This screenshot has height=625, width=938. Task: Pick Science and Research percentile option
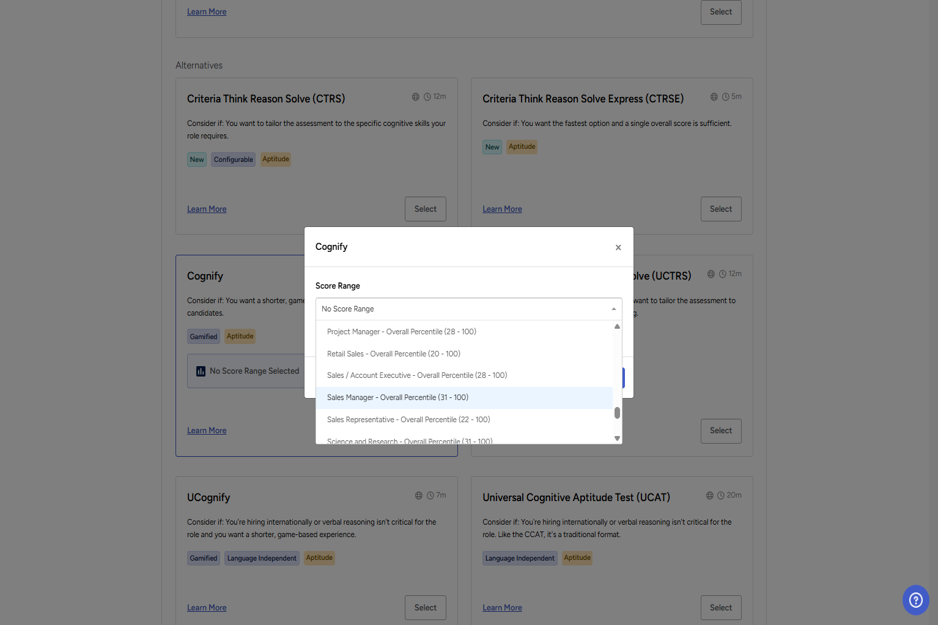click(464, 440)
